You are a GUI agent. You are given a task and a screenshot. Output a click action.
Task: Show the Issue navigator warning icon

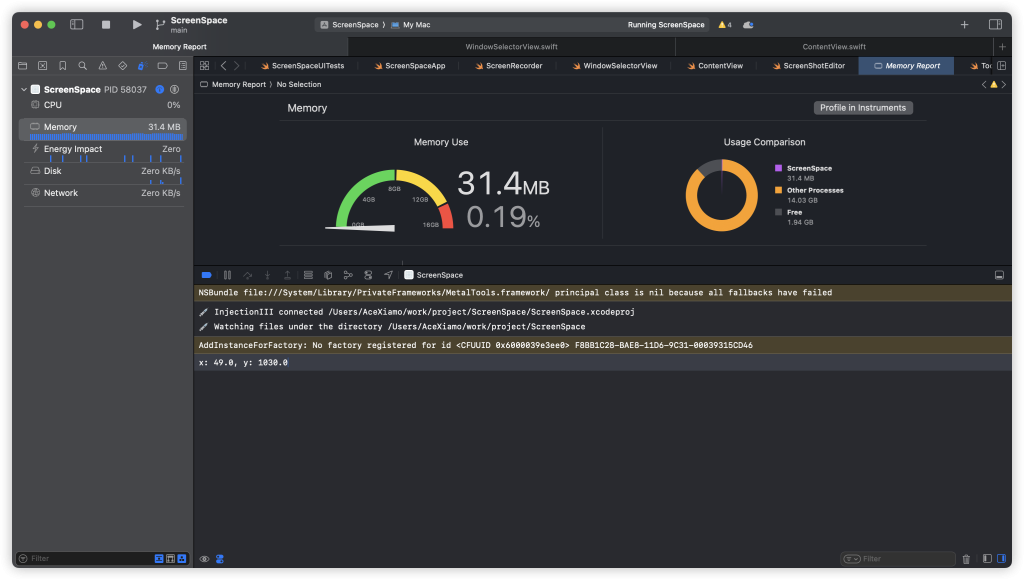click(x=102, y=66)
